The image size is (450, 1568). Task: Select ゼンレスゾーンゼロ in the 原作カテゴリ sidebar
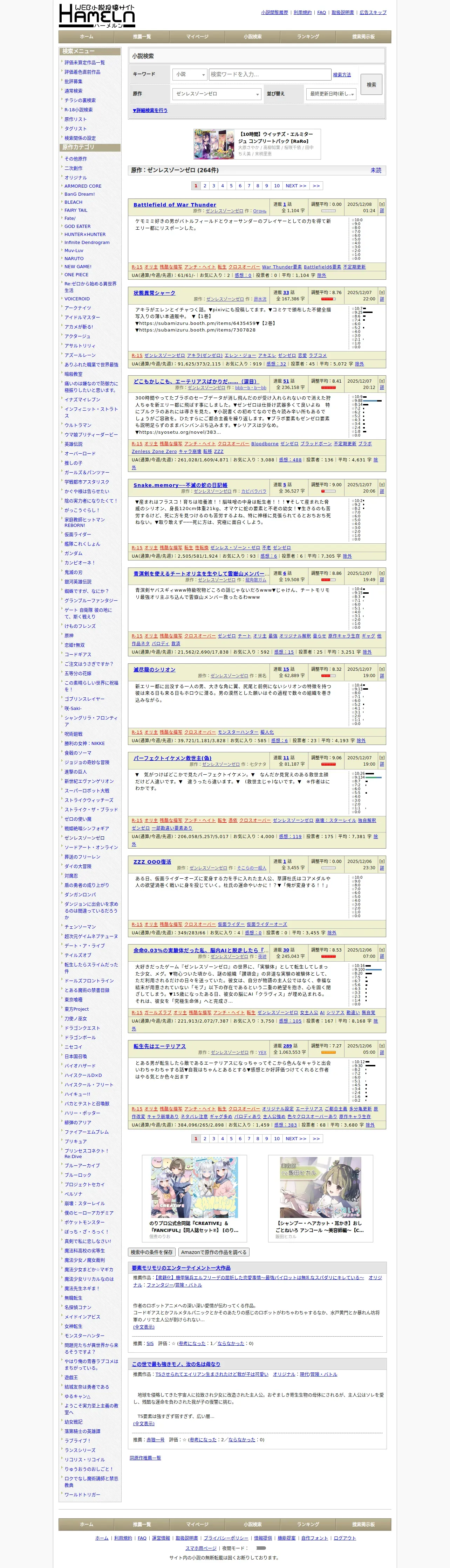click(x=84, y=838)
